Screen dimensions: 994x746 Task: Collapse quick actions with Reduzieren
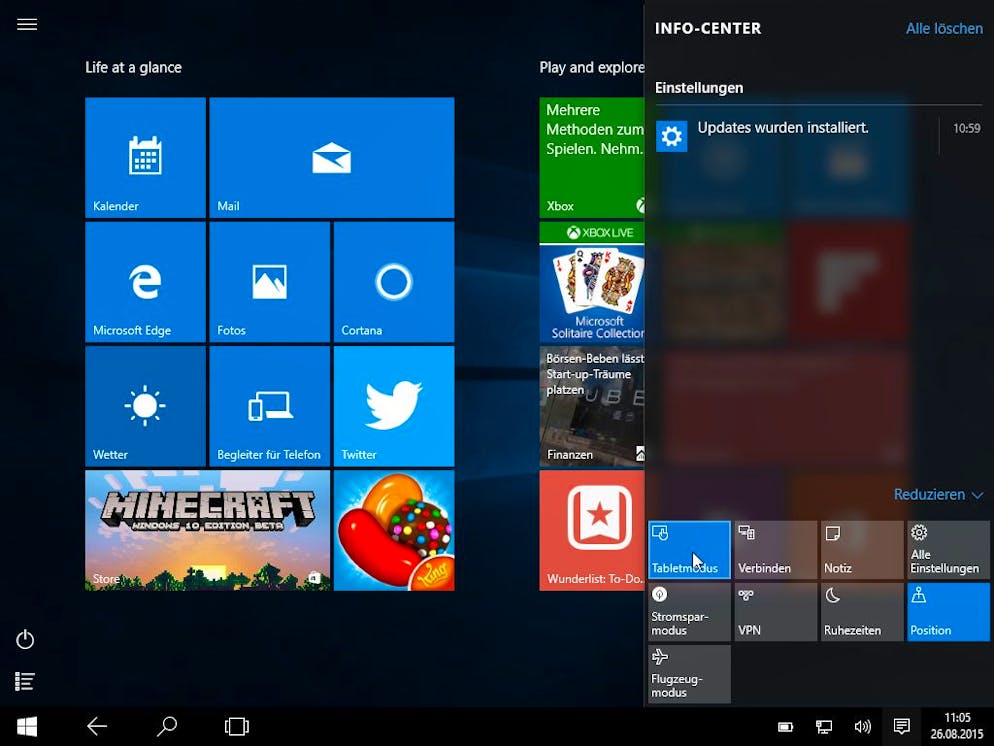pyautogui.click(x=938, y=494)
